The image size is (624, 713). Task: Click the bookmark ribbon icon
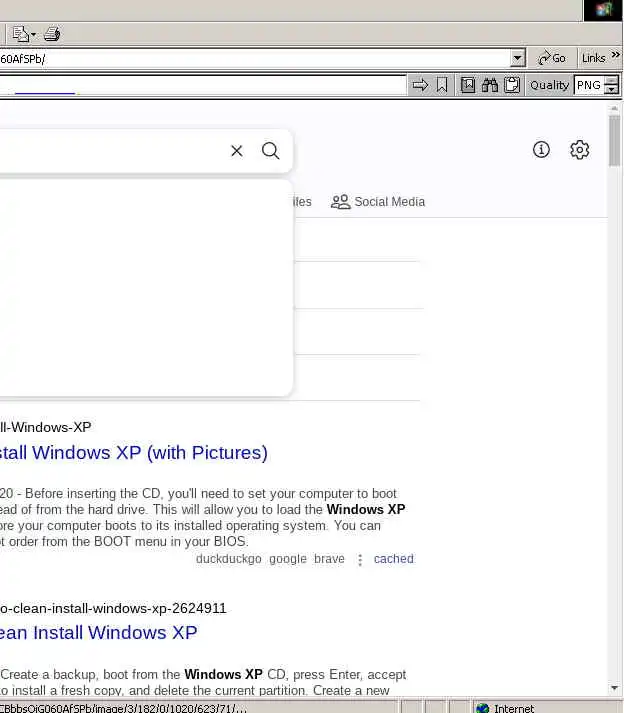(442, 85)
